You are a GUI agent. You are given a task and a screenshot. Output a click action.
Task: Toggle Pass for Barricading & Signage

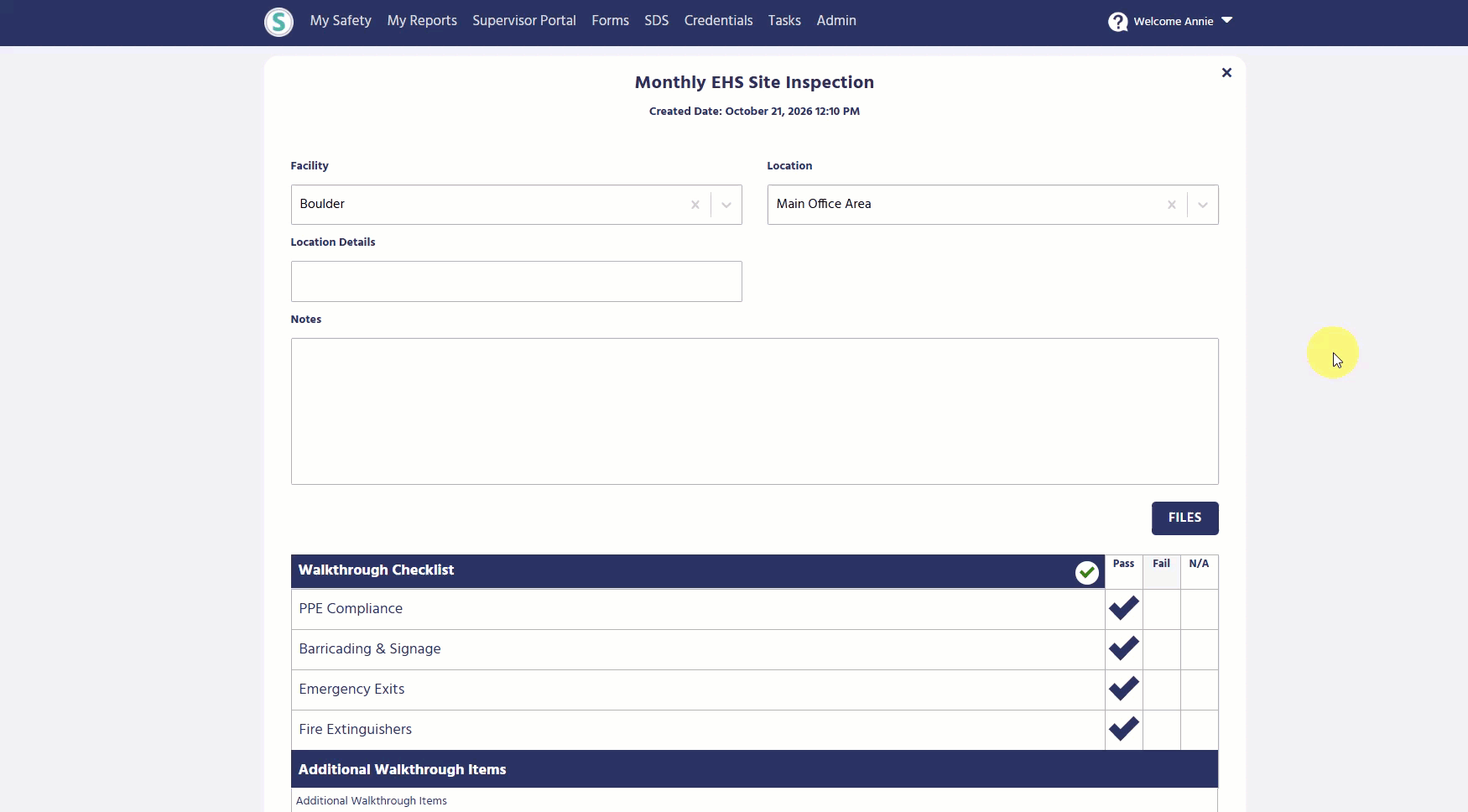(x=1123, y=649)
